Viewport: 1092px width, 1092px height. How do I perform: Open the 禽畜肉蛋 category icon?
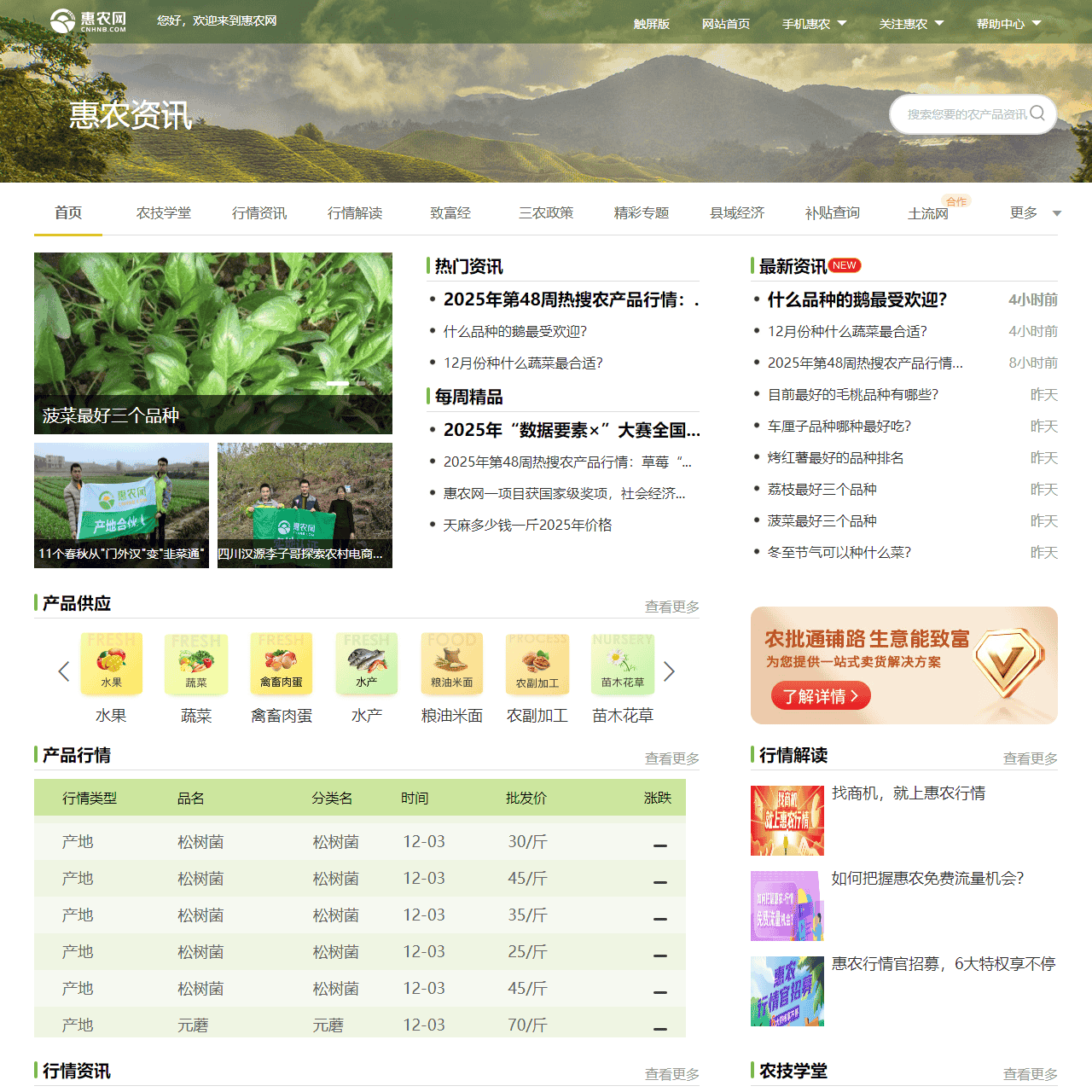(x=282, y=664)
